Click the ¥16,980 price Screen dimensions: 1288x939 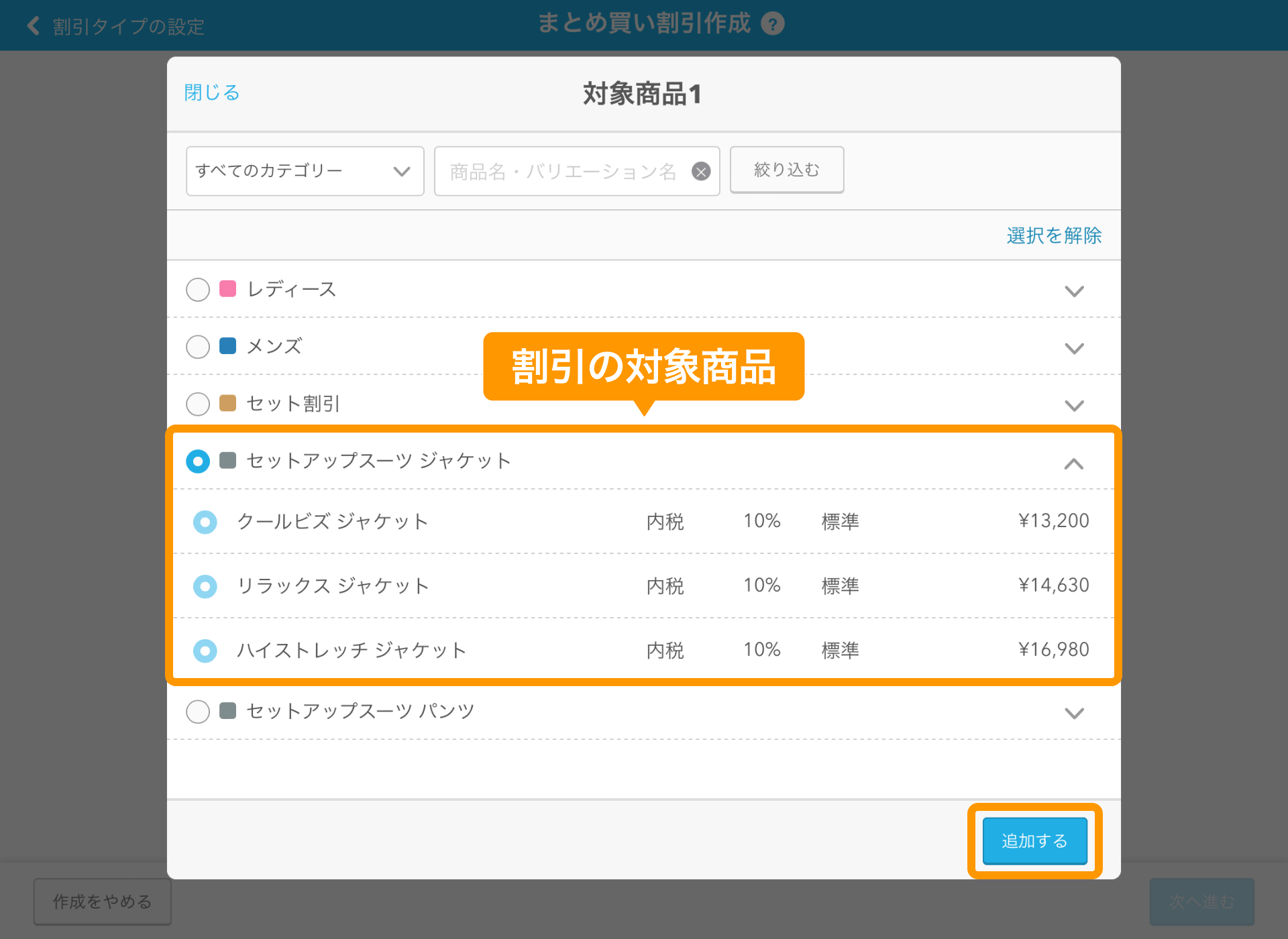tap(1054, 649)
